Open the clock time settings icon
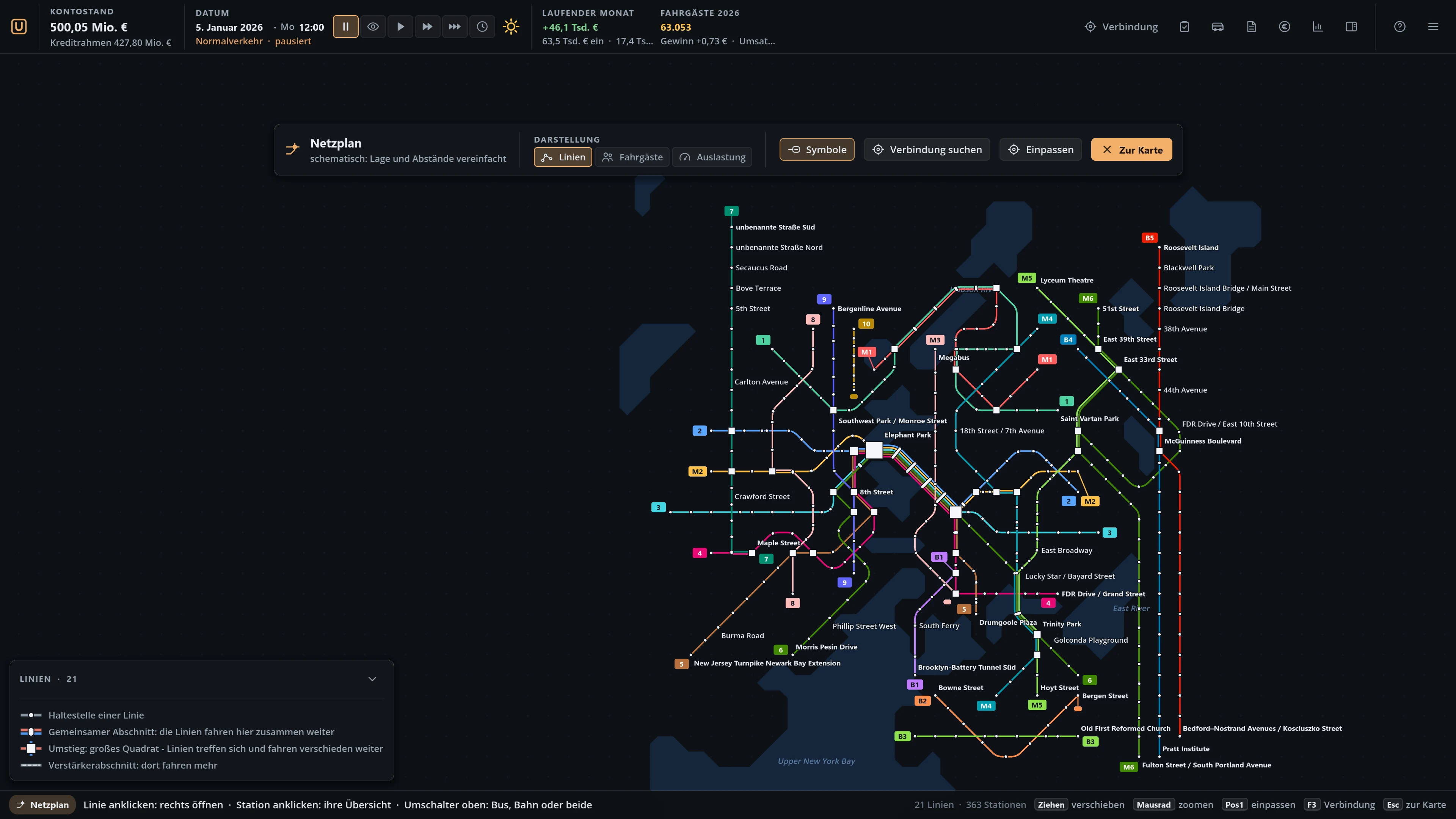 (x=482, y=27)
